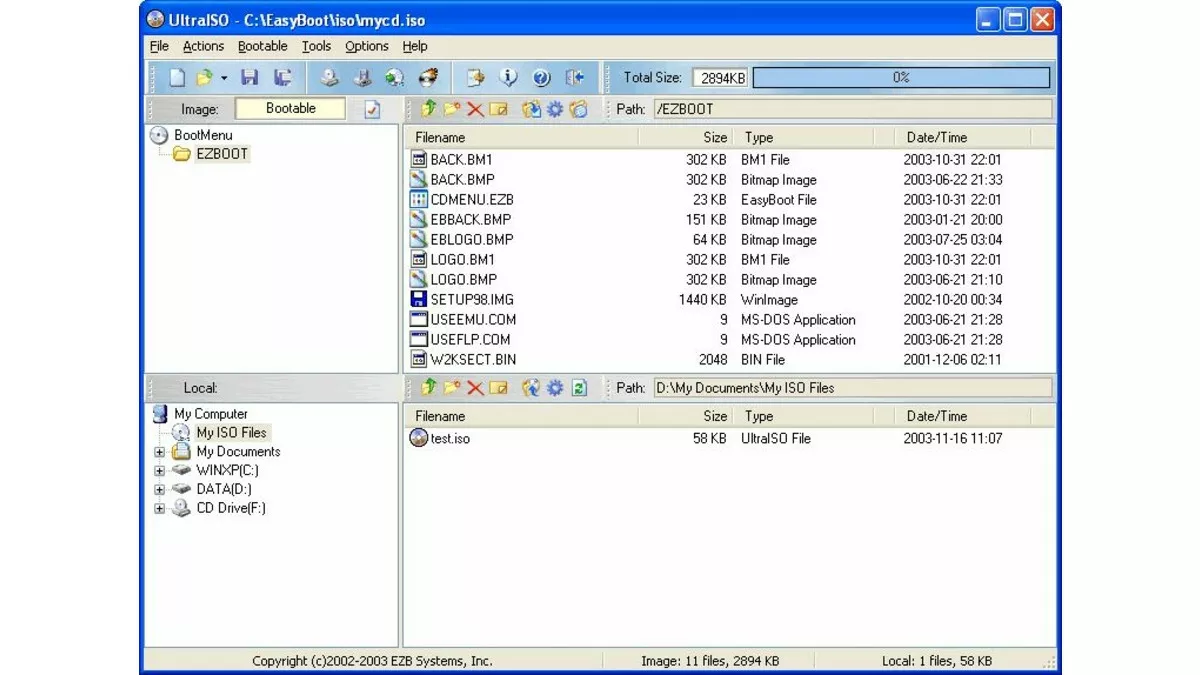Click the image properties checkmark icon beside Bootable

tap(372, 109)
